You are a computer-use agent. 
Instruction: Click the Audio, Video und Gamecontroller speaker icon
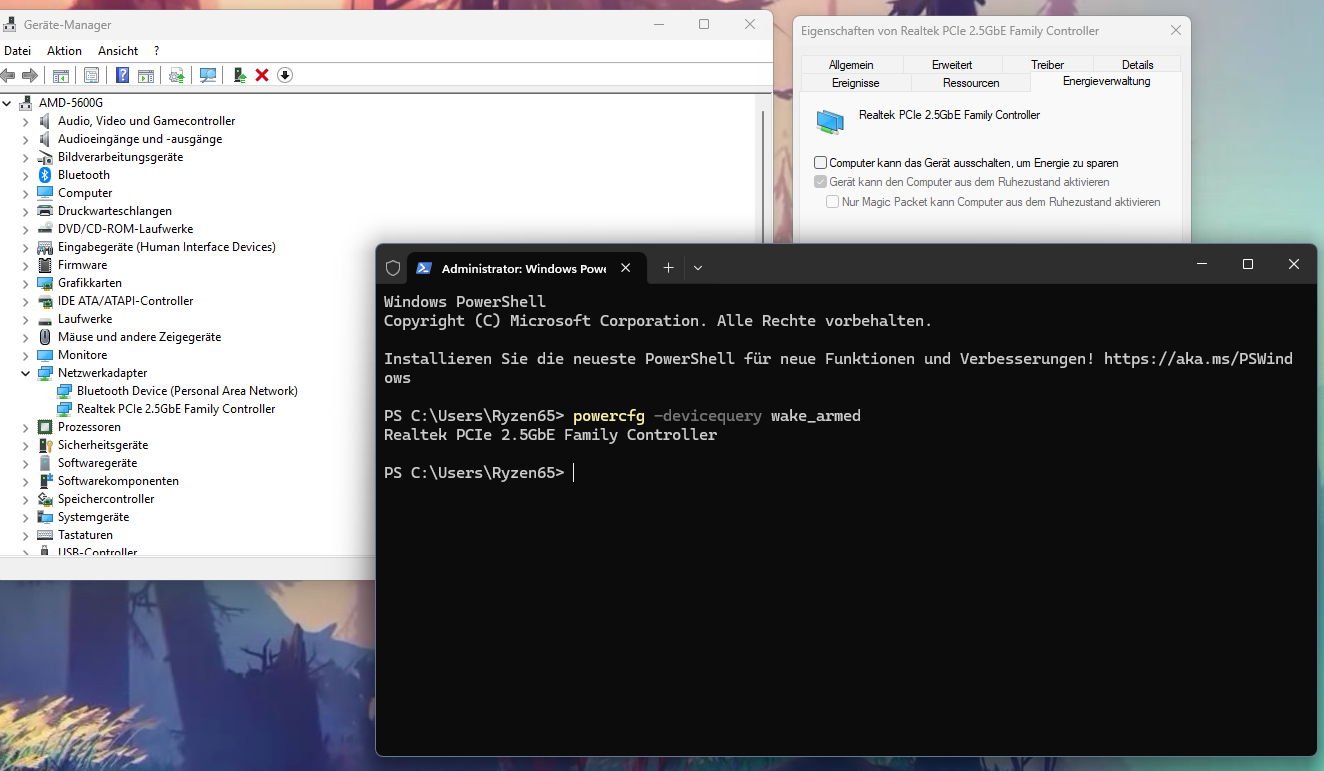pyautogui.click(x=45, y=121)
